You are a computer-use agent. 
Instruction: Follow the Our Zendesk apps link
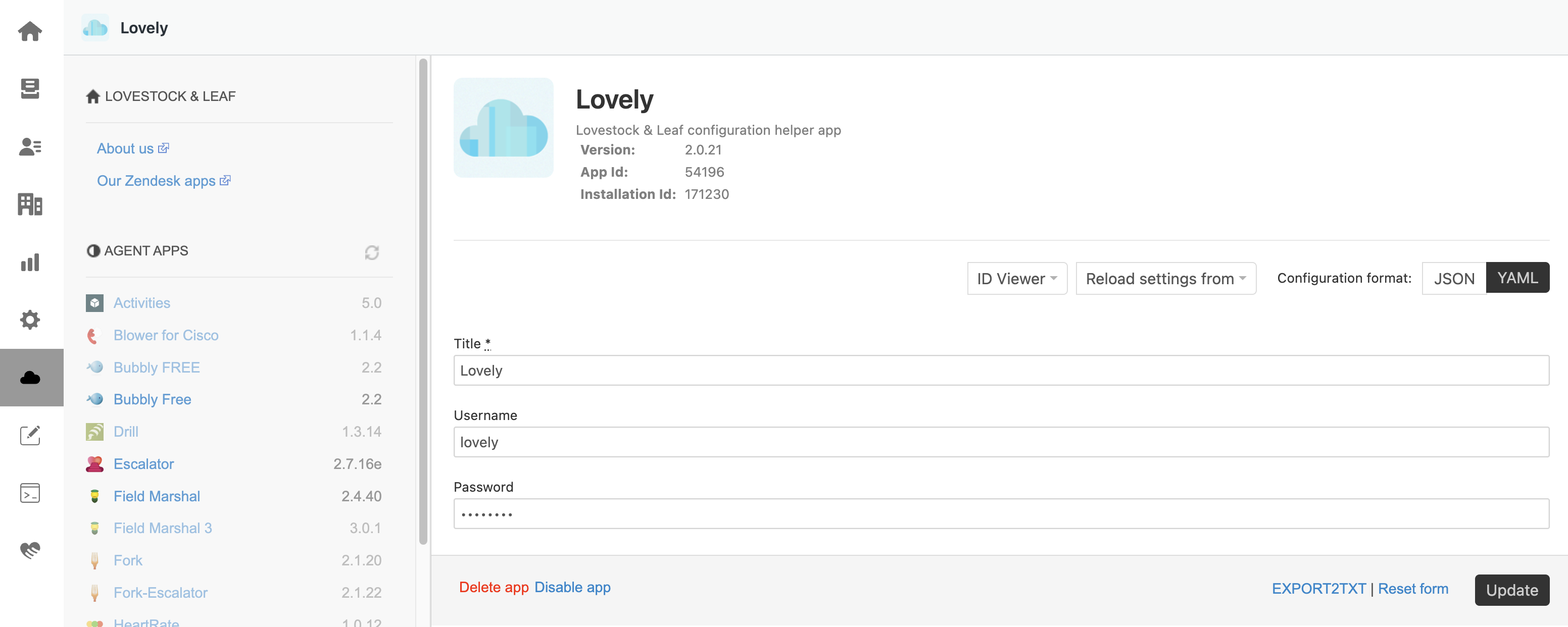pyautogui.click(x=164, y=181)
